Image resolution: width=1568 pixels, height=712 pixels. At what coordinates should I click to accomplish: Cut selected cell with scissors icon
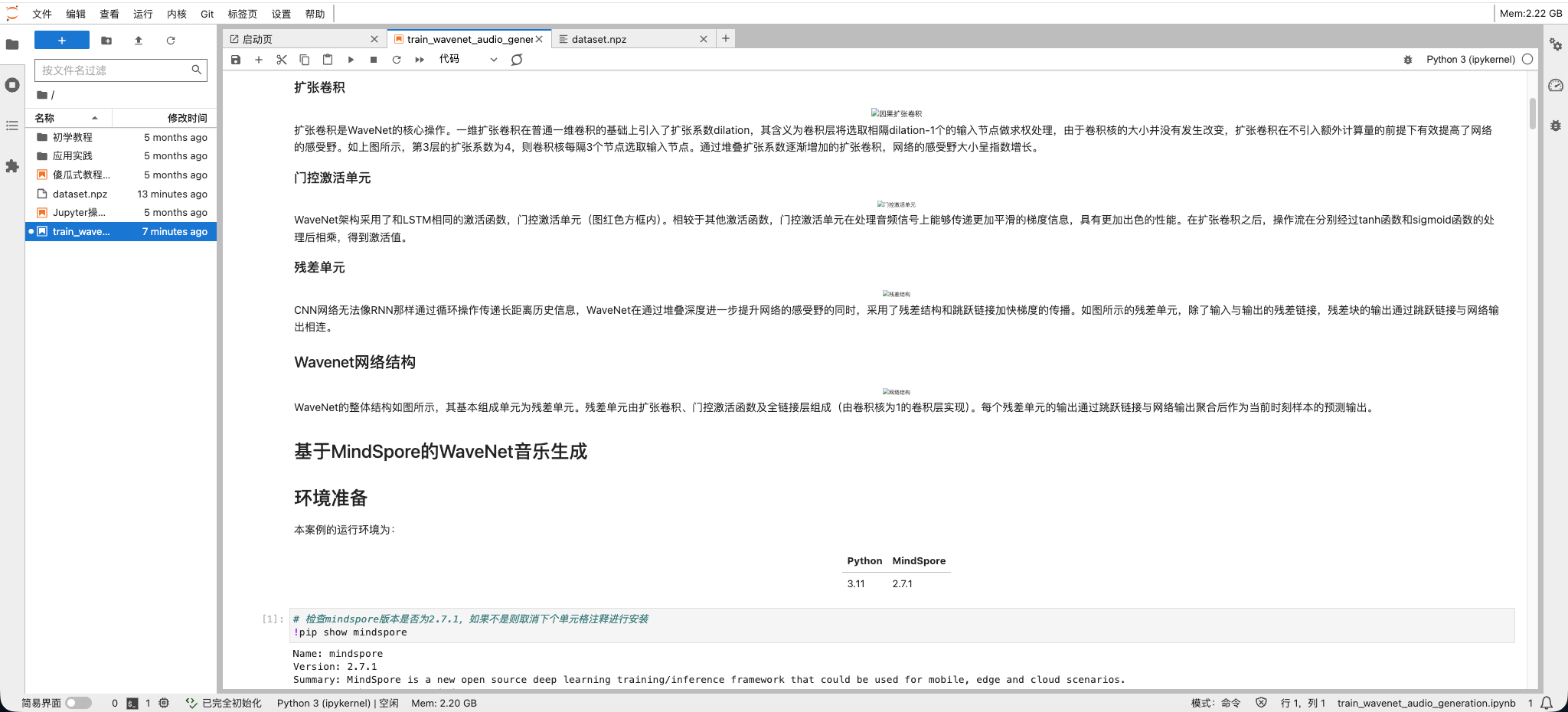click(x=282, y=60)
